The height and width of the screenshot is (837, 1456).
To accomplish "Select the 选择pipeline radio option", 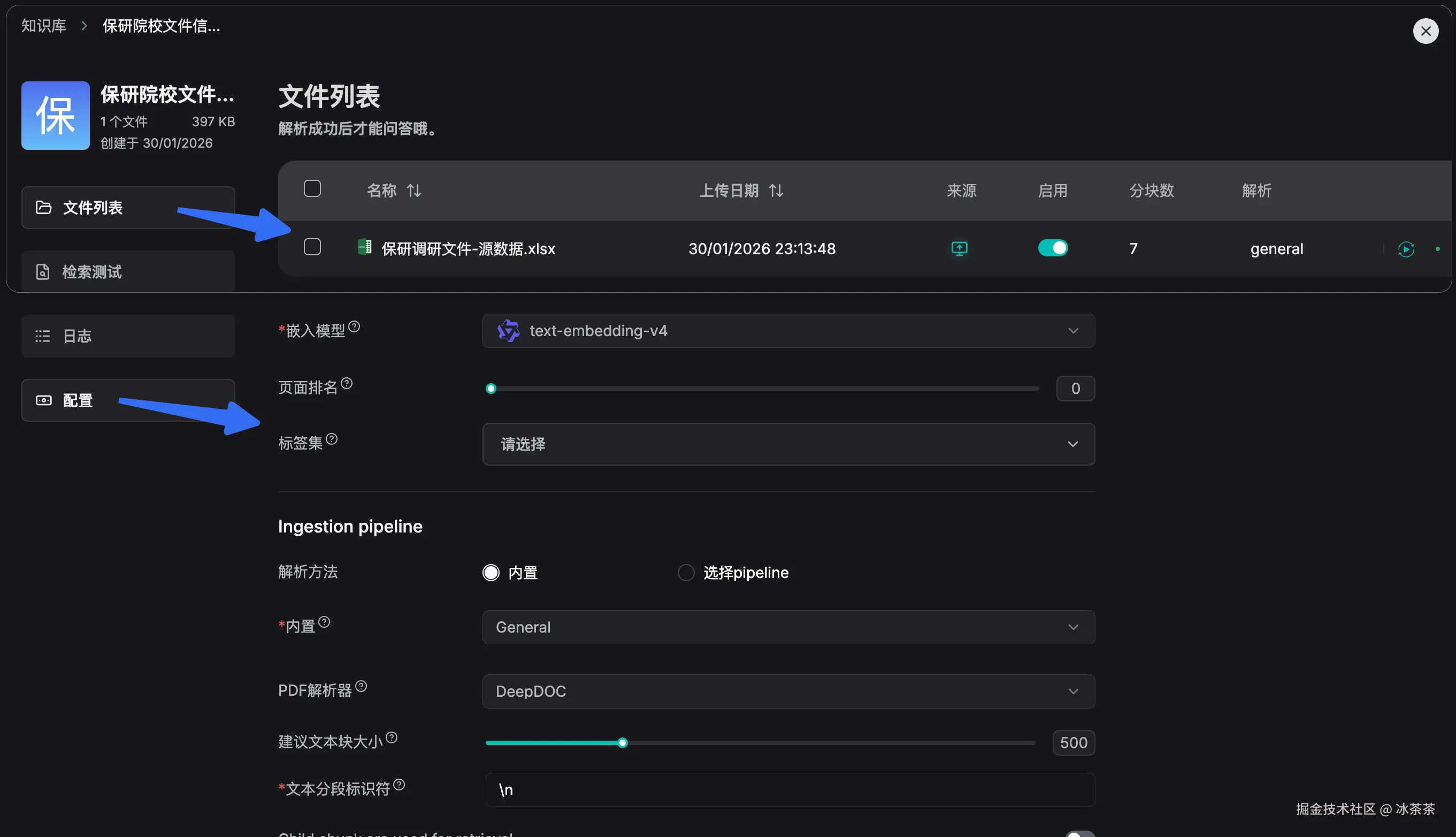I will (x=686, y=573).
